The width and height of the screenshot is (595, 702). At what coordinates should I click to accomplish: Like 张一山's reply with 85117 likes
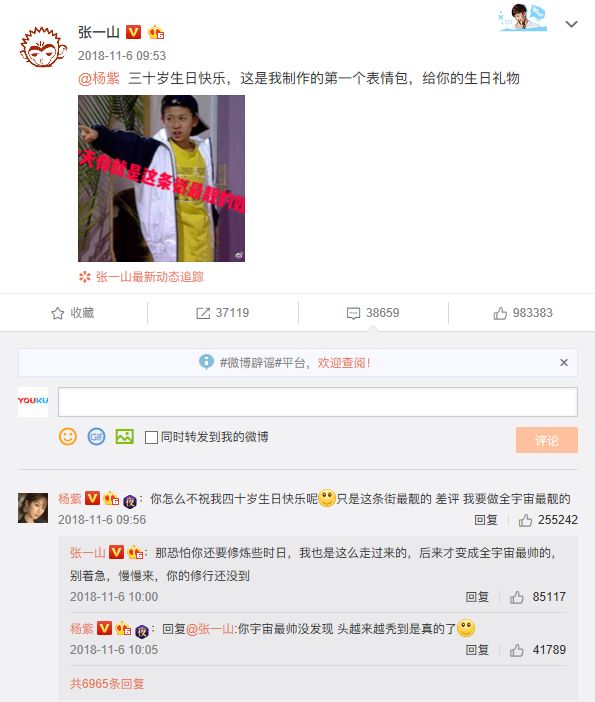pos(517,597)
